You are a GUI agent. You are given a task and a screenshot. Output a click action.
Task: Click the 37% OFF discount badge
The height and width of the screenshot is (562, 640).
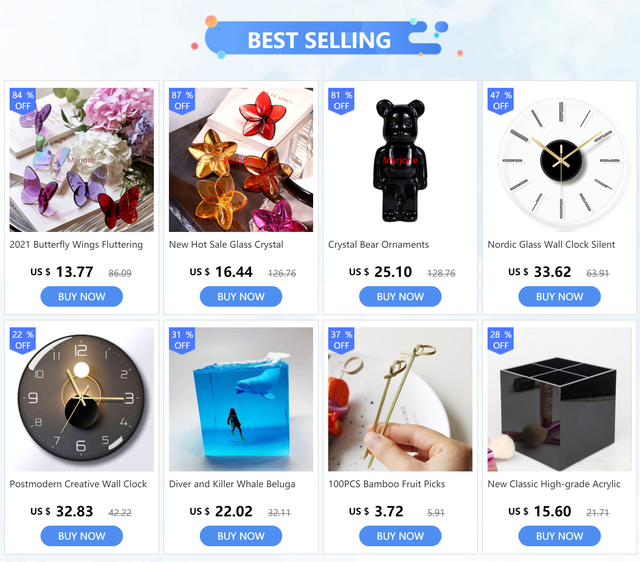pyautogui.click(x=341, y=340)
